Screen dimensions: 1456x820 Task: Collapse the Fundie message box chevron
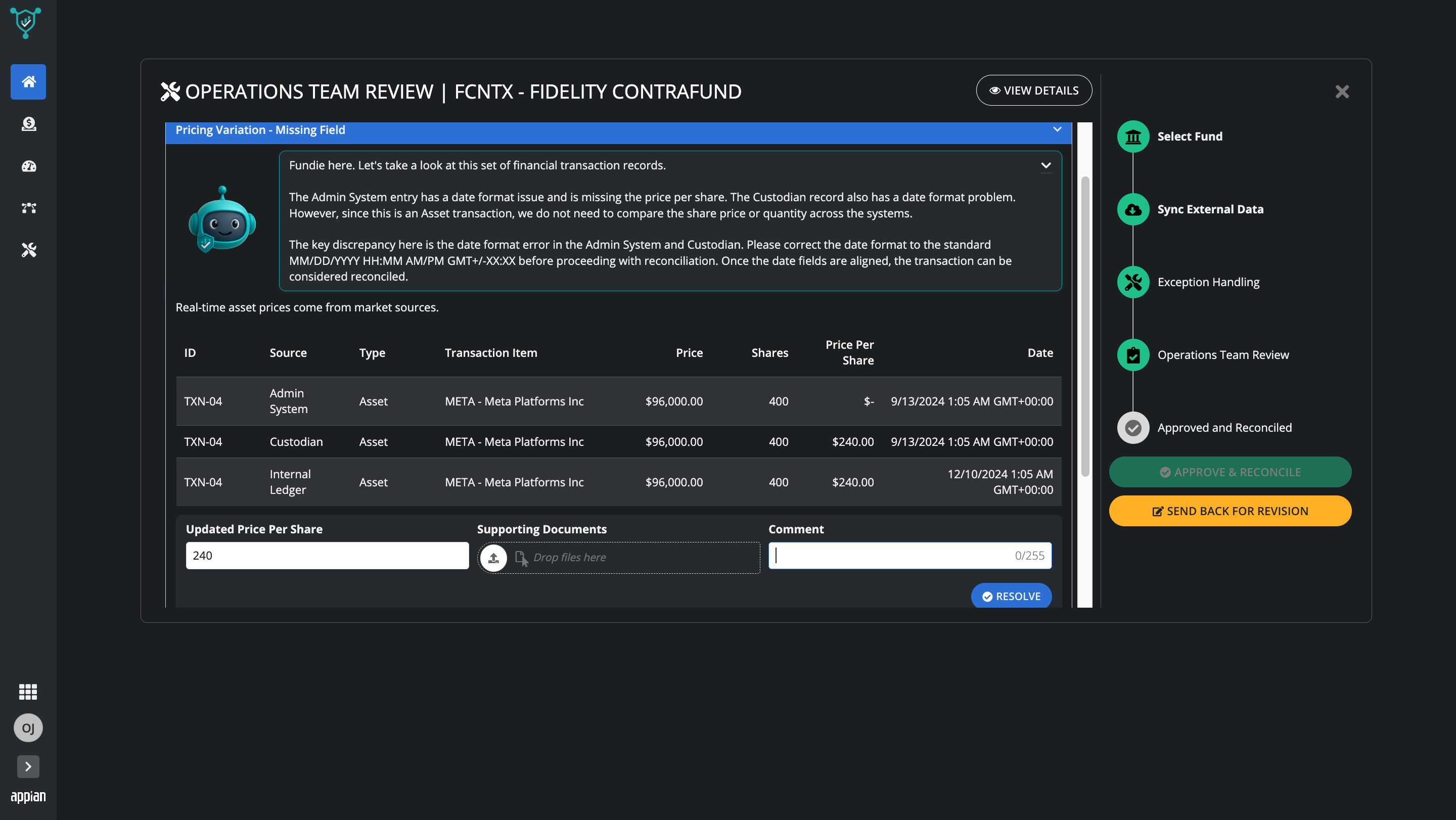coord(1045,165)
